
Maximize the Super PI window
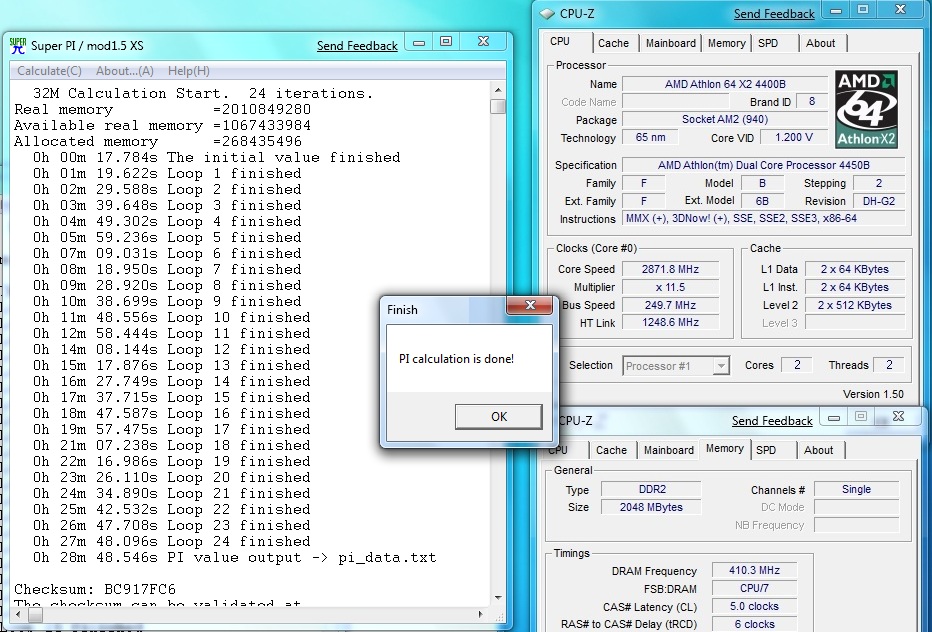(x=446, y=42)
